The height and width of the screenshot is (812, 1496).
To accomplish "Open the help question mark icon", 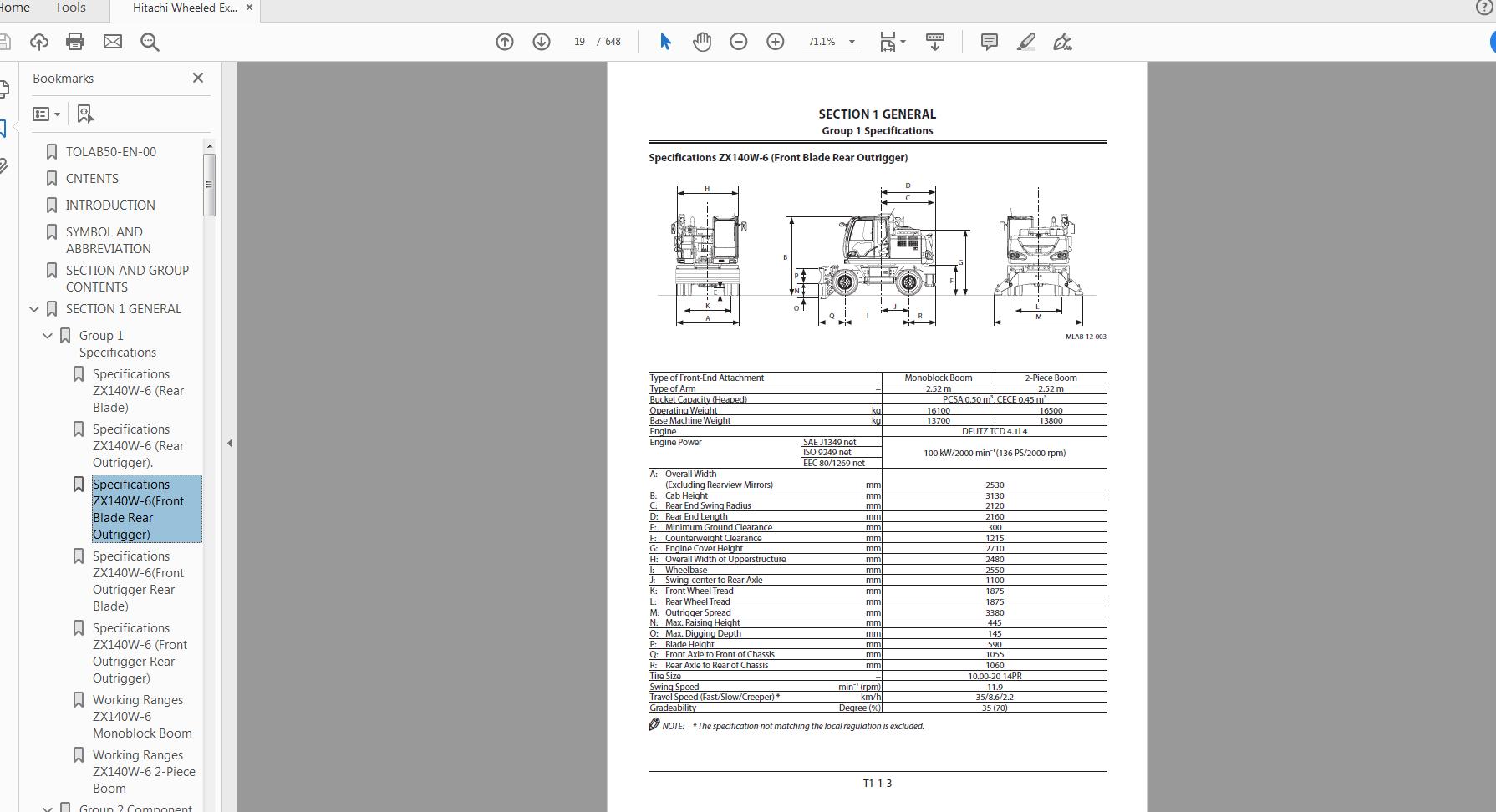I will pos(1485,8).
